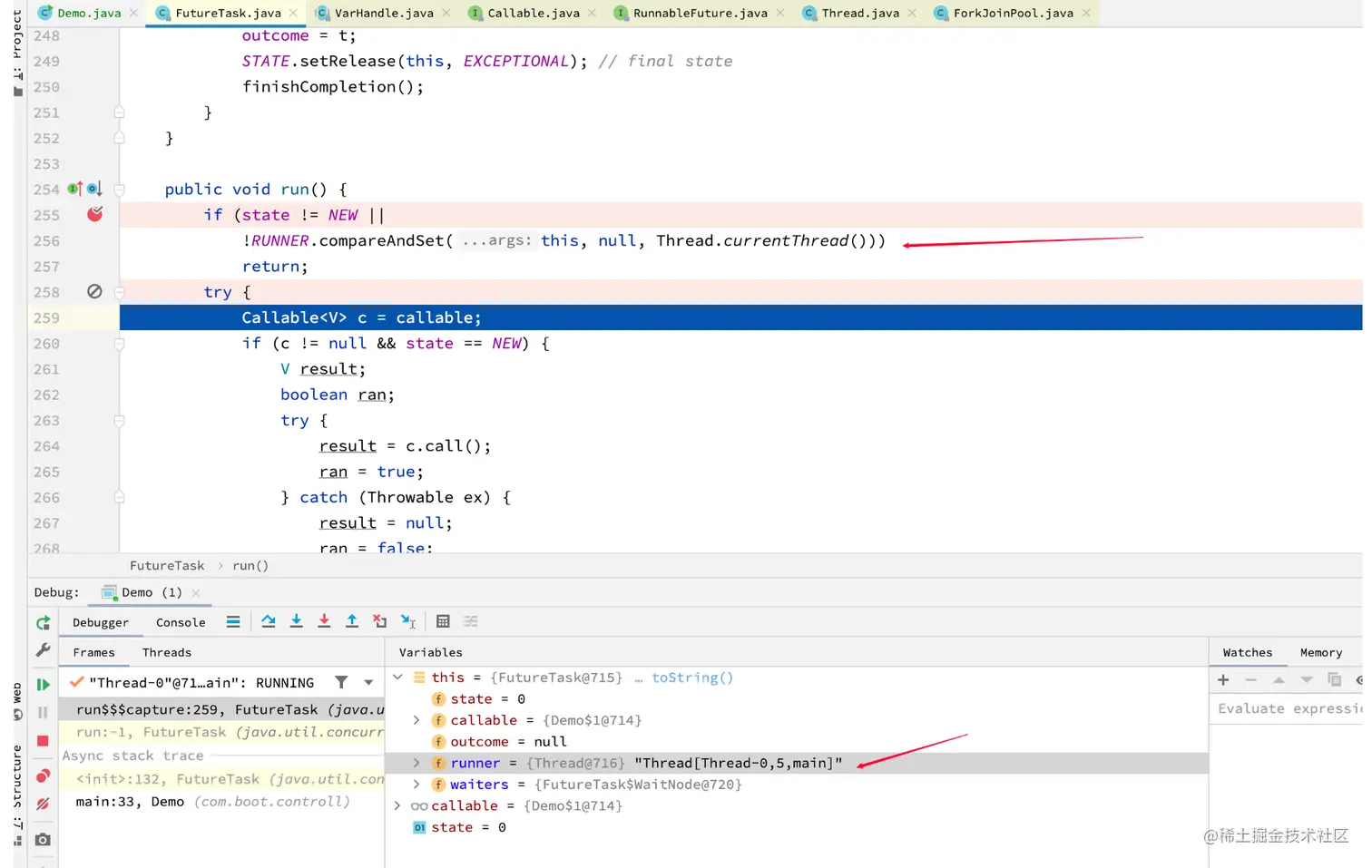Expand the watched callable variable

[x=397, y=805]
